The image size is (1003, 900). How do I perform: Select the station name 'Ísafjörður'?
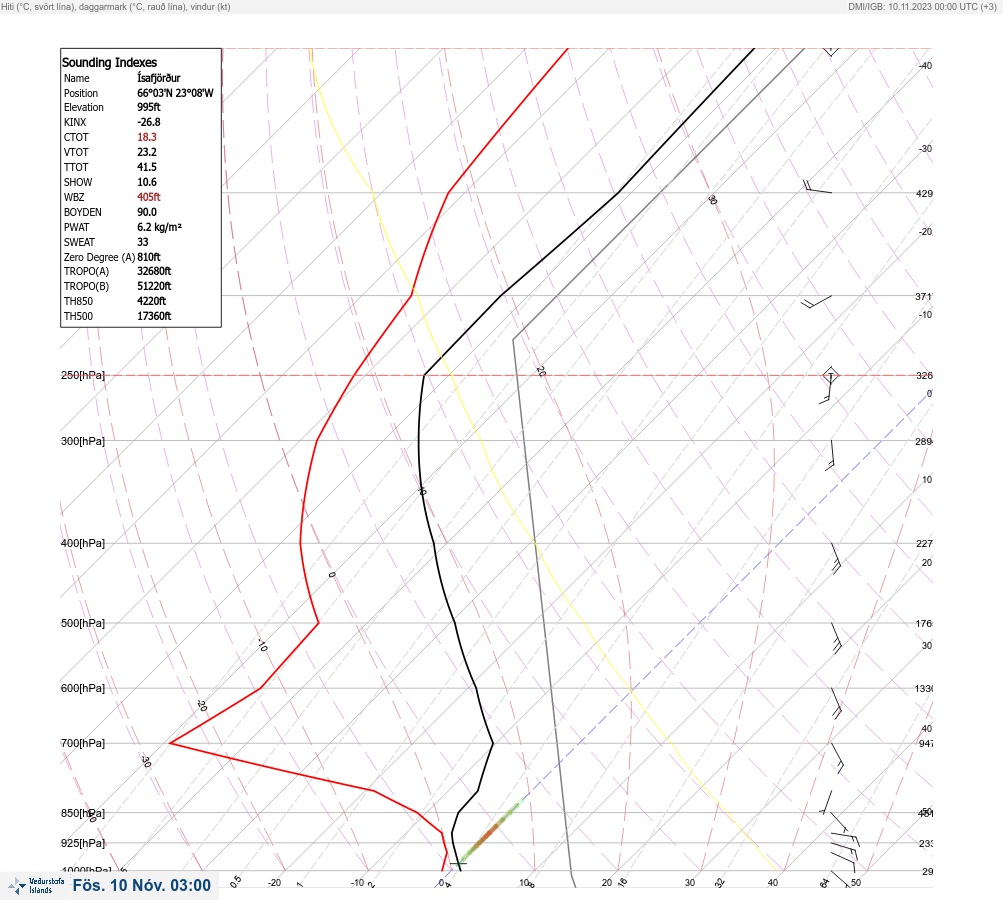[159, 78]
